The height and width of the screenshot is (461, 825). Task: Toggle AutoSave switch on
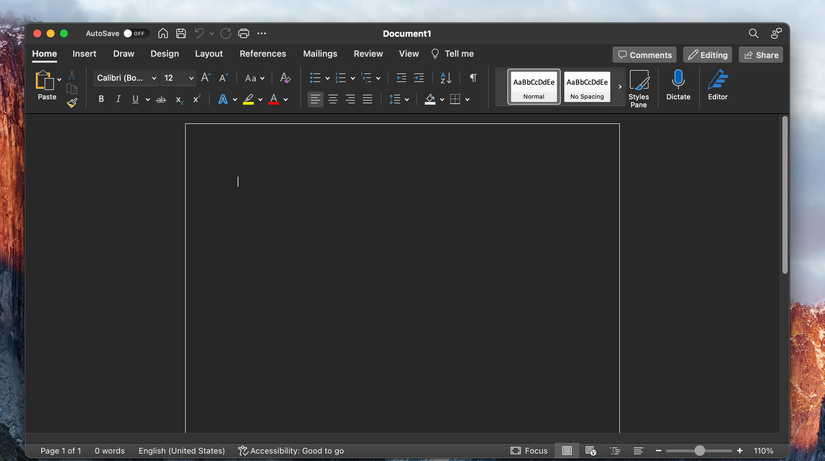134,33
